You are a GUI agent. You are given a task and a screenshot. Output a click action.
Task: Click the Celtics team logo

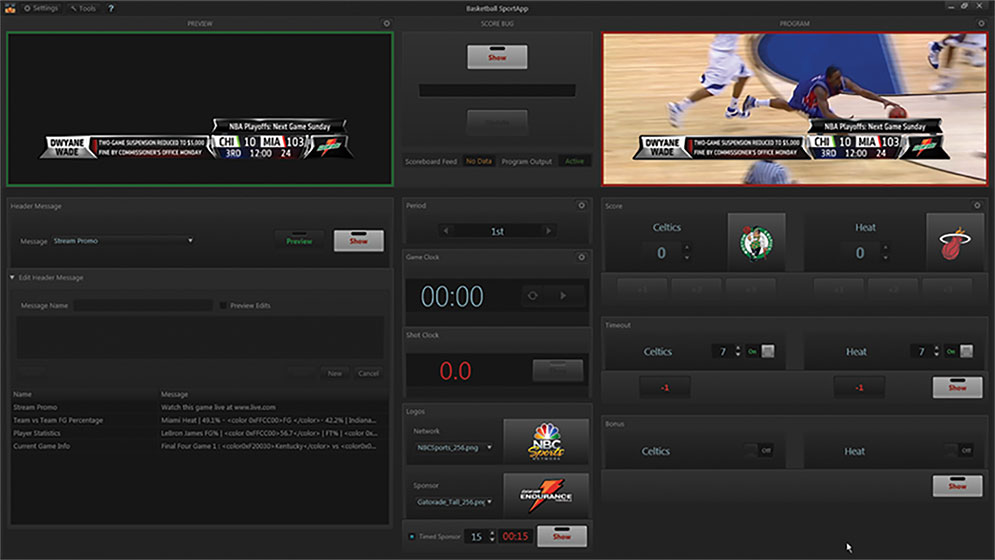click(x=756, y=242)
